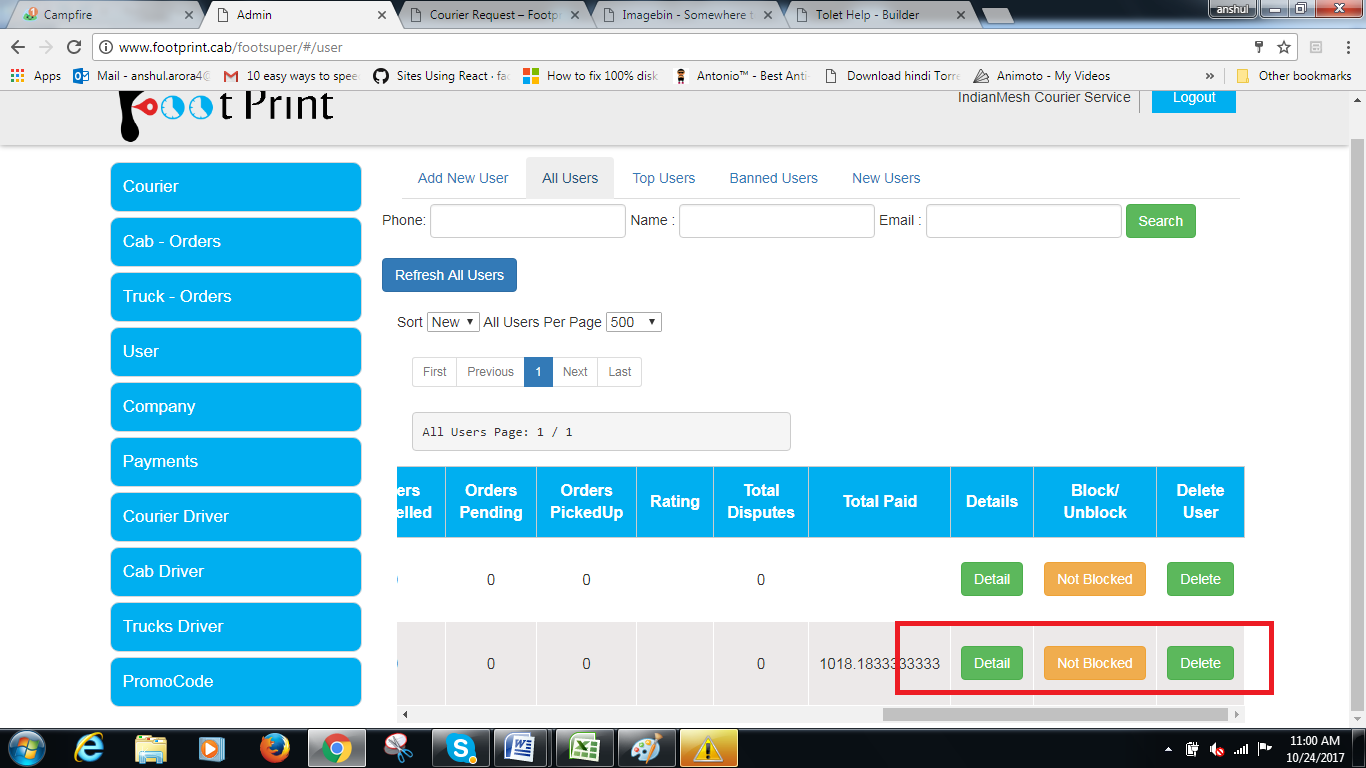Open 'Sites Using React' GitHub bookmark
This screenshot has width=1366, height=768.
pyautogui.click(x=441, y=76)
